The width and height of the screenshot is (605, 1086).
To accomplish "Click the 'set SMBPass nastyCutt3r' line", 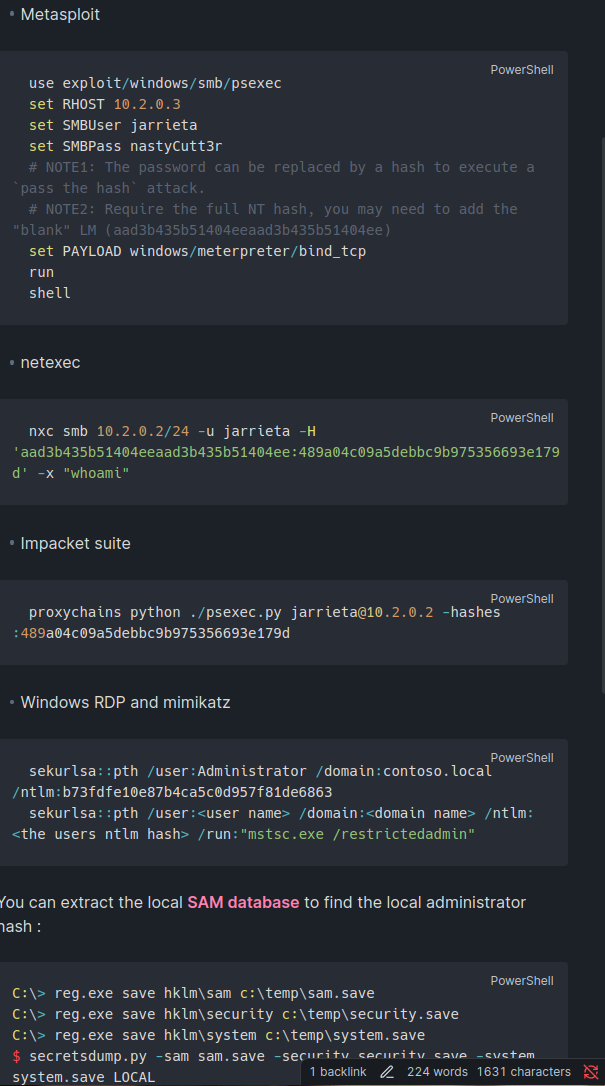I will point(125,146).
